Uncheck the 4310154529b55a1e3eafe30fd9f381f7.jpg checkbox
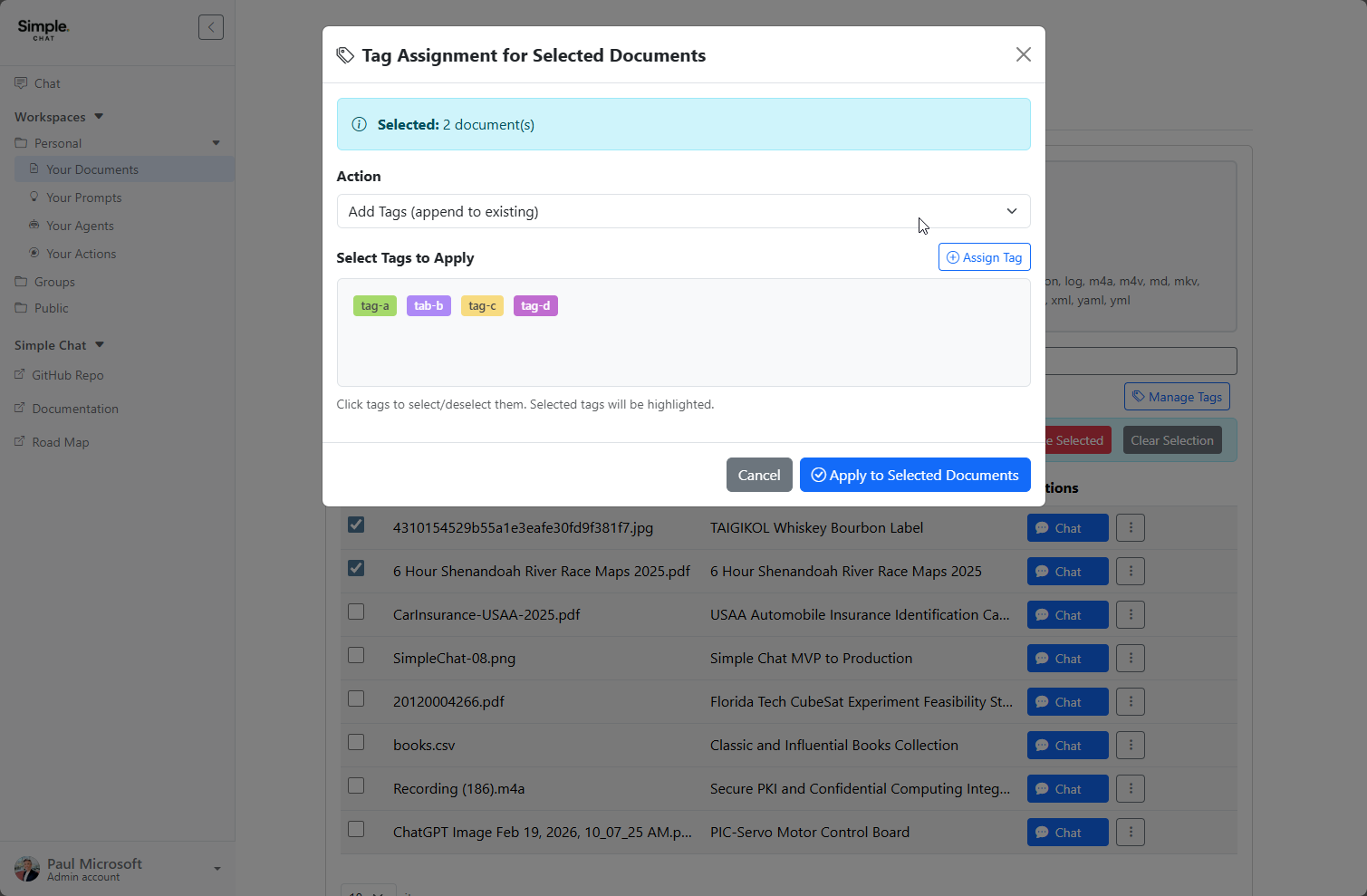The width and height of the screenshot is (1367, 896). click(356, 525)
